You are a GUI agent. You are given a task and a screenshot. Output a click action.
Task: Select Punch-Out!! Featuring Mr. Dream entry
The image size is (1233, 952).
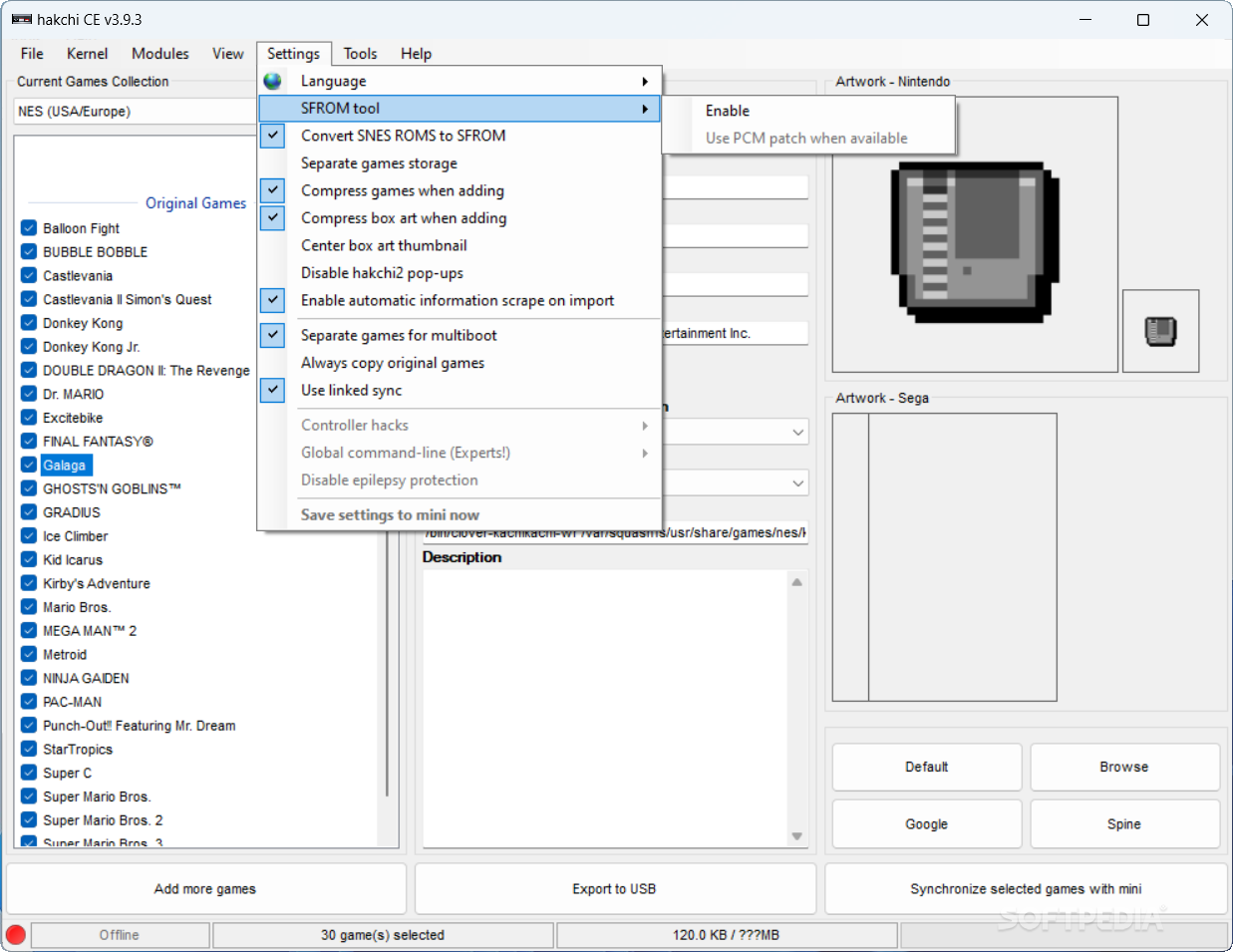coord(140,726)
